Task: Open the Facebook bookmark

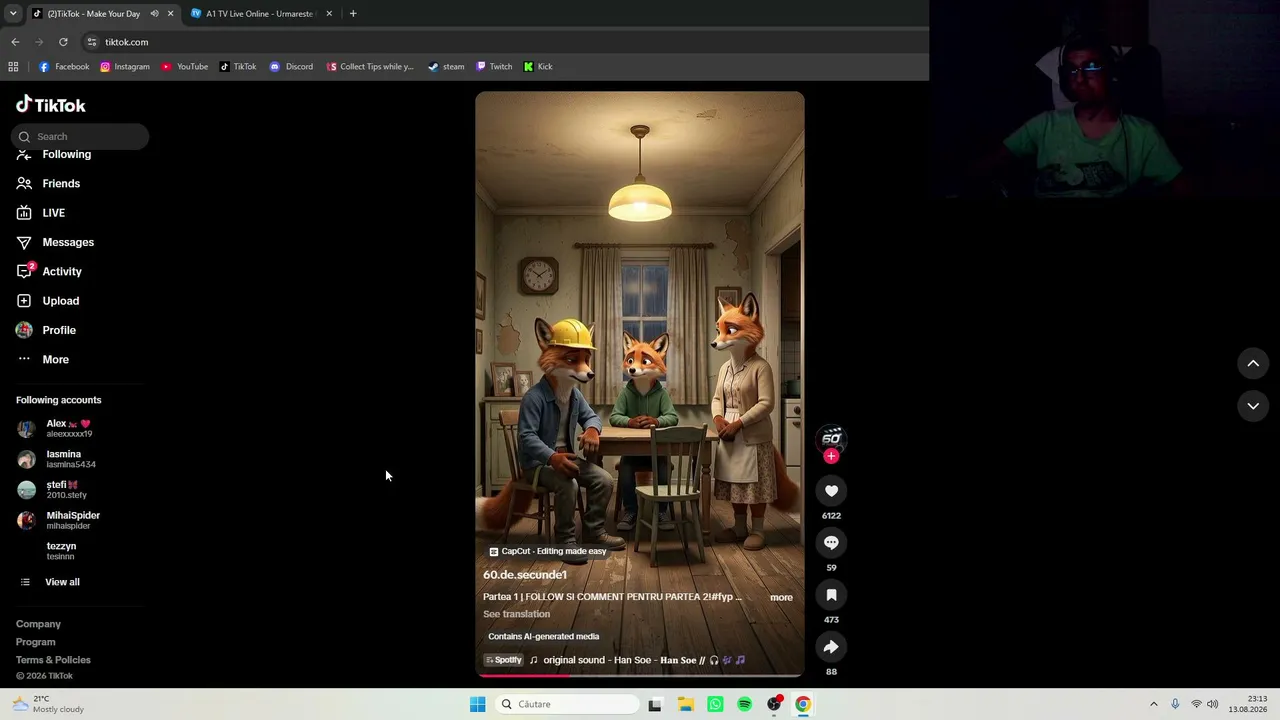Action: point(64,67)
